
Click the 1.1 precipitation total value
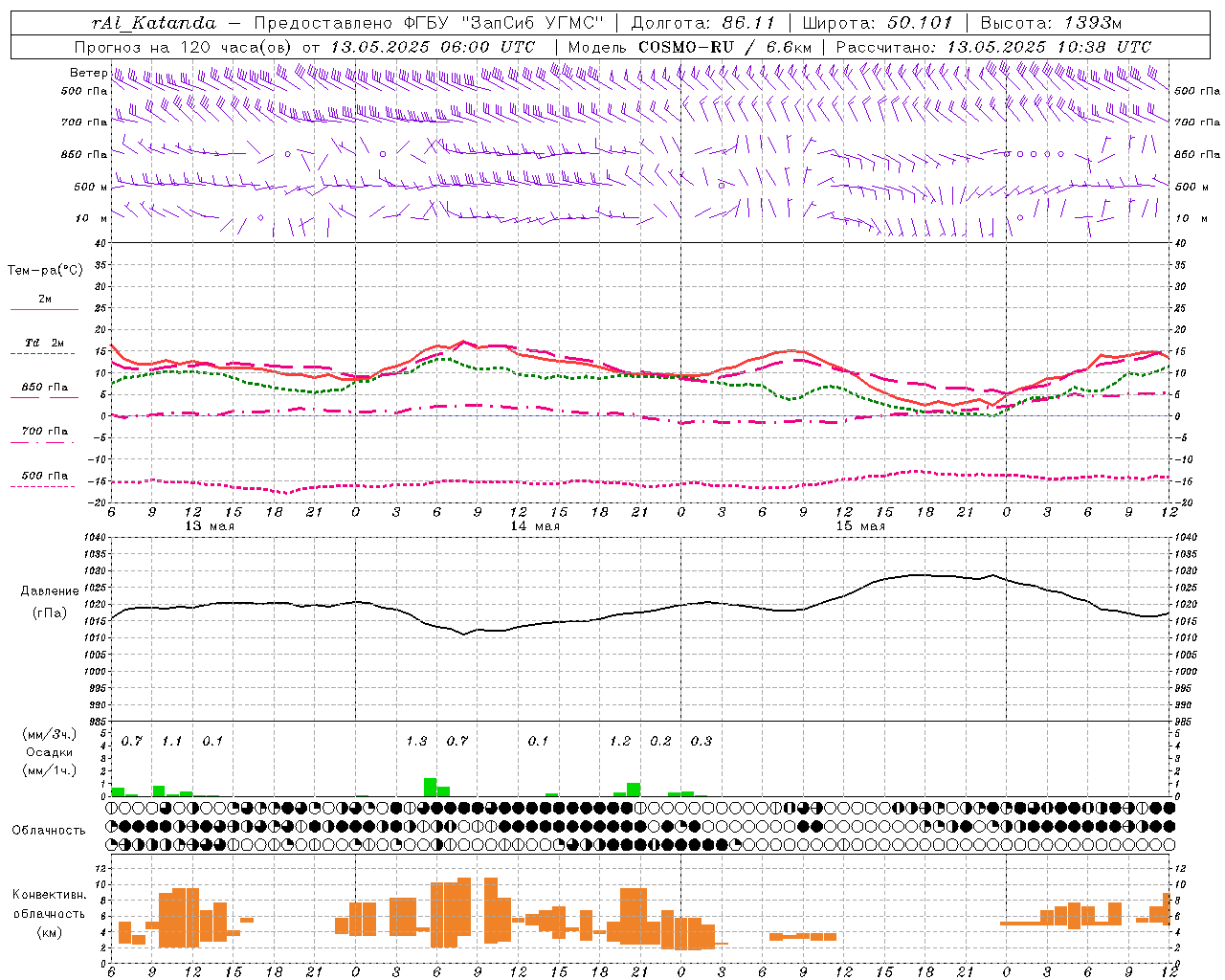click(172, 741)
